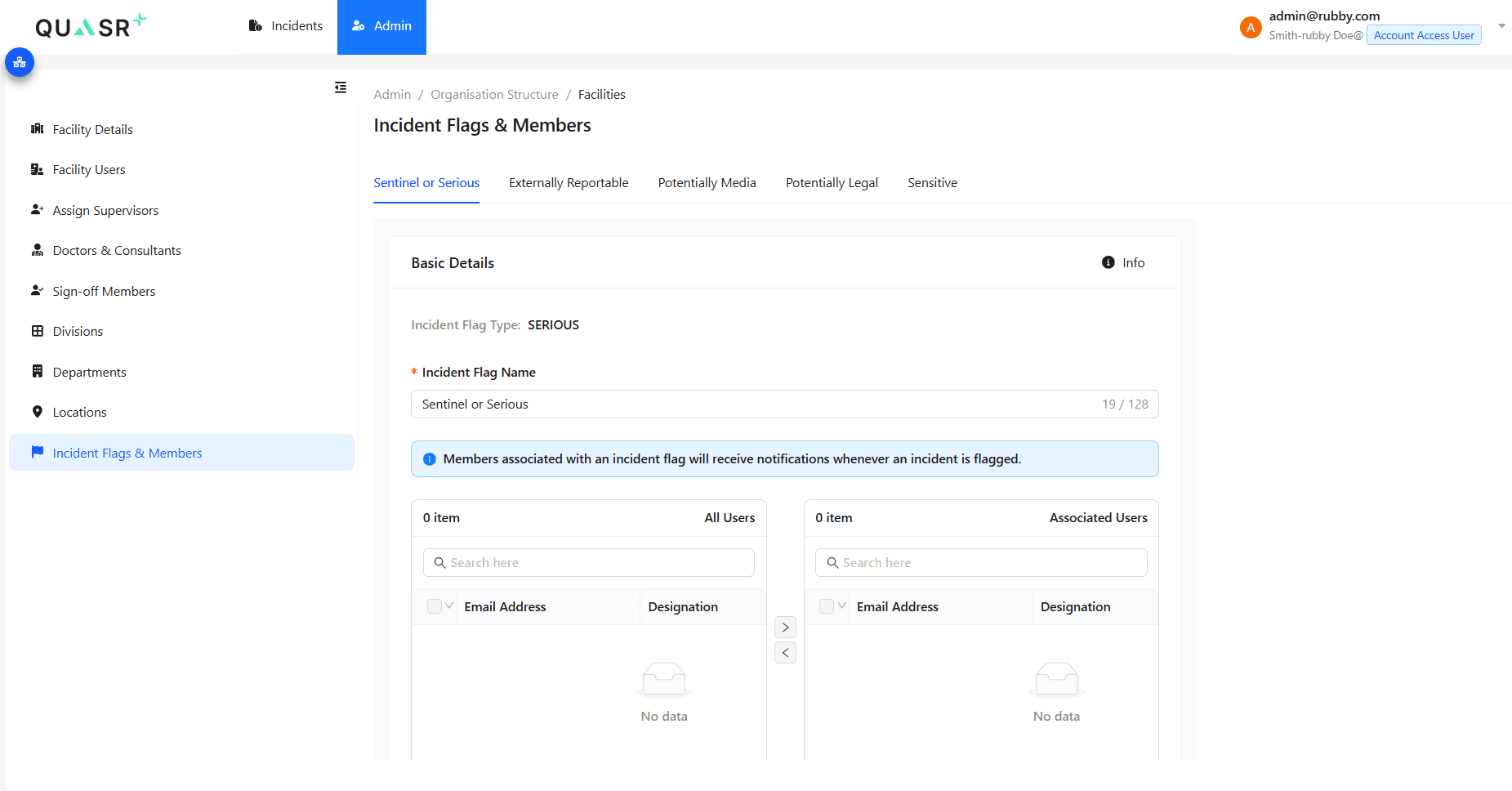The width and height of the screenshot is (1512, 791).
Task: Tick the select-all checkbox under All Users
Action: click(x=434, y=606)
